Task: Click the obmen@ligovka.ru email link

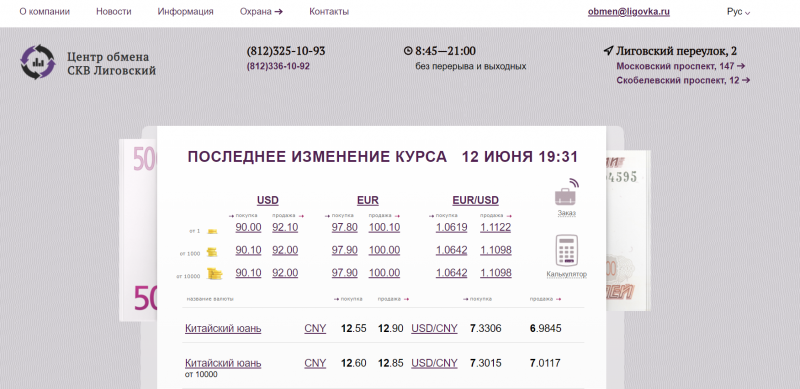Action: [x=629, y=12]
